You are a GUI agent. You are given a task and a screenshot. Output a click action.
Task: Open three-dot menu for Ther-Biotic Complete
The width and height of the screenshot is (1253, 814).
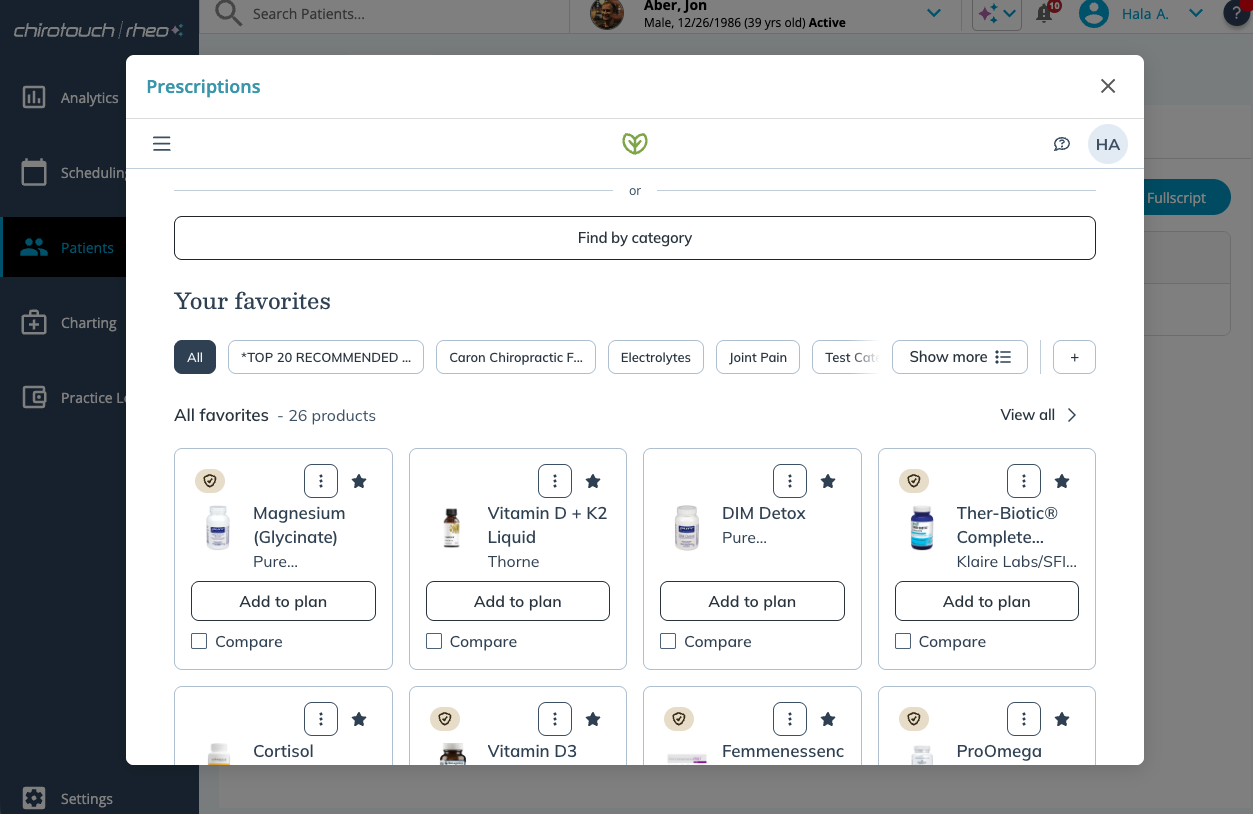1023,481
